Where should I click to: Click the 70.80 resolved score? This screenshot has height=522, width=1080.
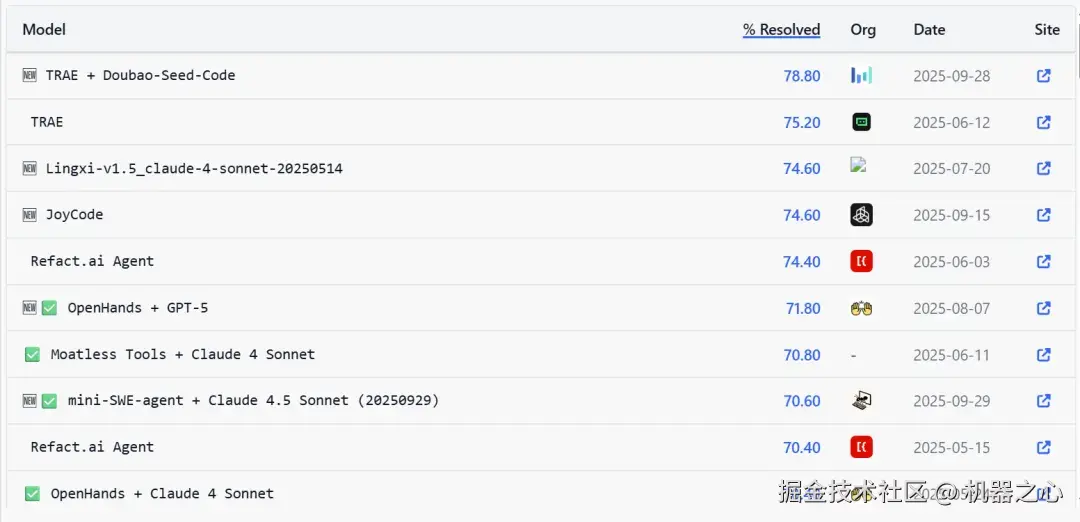802,355
